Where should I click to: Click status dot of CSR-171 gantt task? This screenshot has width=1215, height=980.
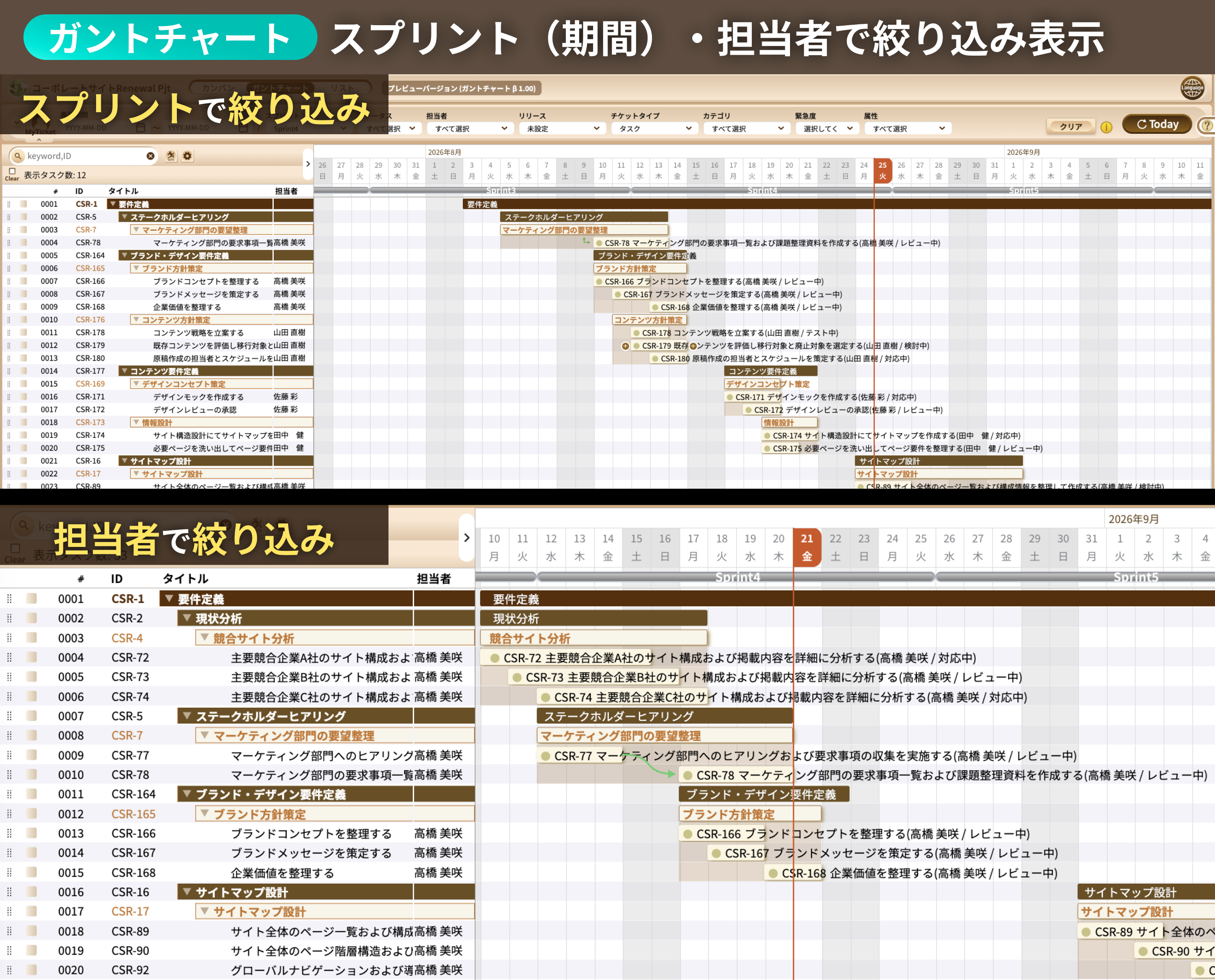pos(730,397)
